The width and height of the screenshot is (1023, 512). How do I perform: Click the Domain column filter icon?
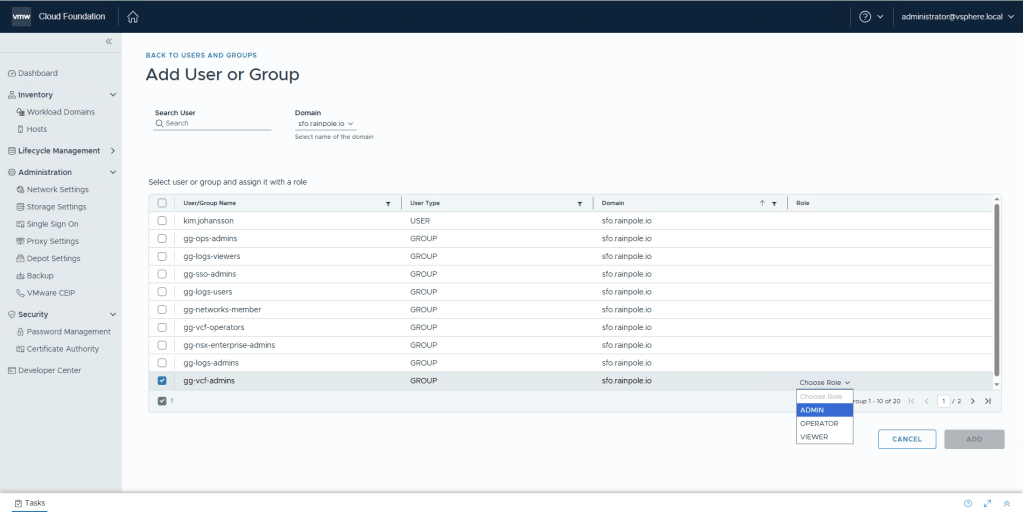(774, 203)
